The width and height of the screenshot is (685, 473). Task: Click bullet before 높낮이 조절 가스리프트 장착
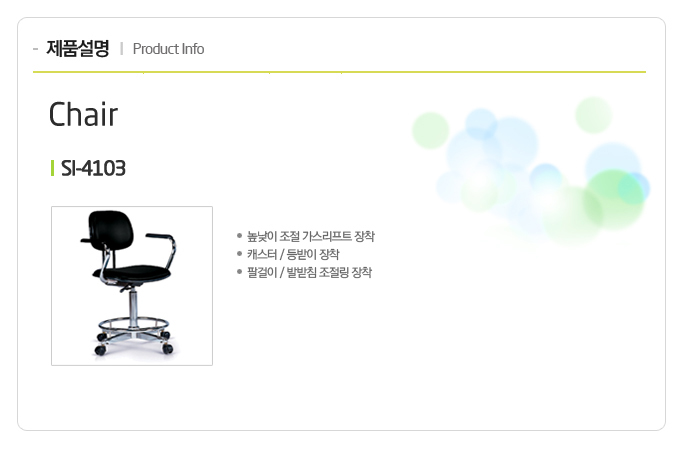(x=239, y=236)
